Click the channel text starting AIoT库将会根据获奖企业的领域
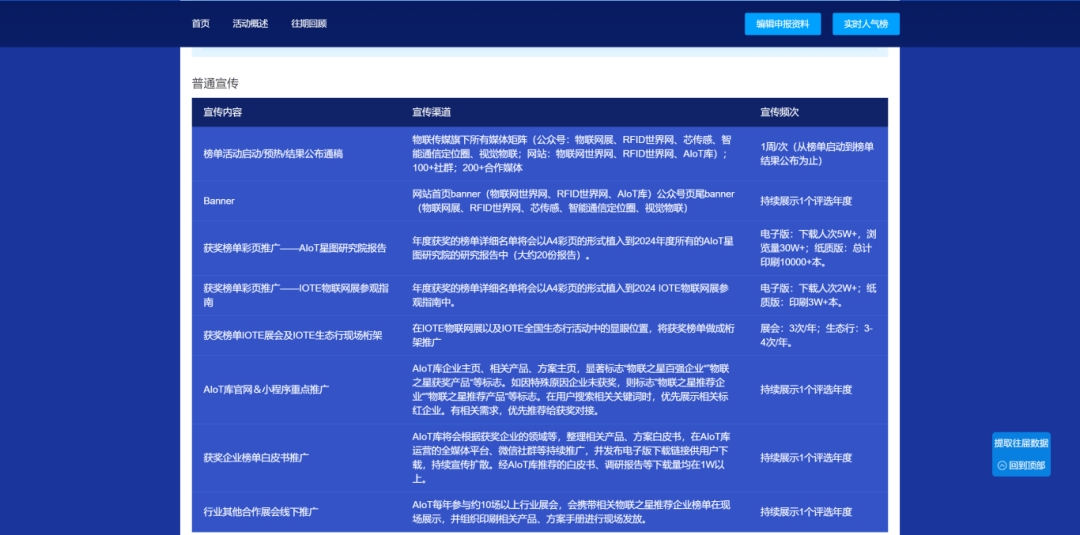 [x=572, y=457]
